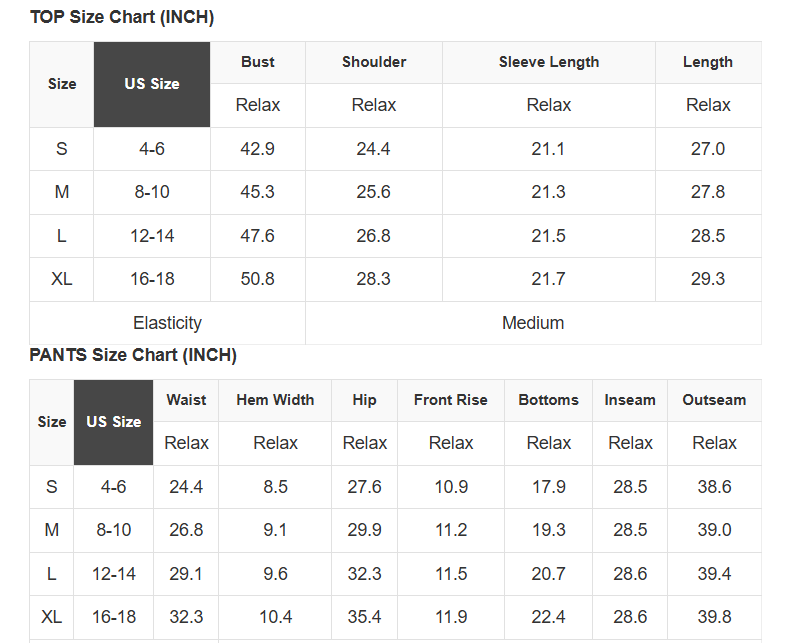793x643 pixels.
Task: Click the Sleeve Length column header
Action: [549, 62]
